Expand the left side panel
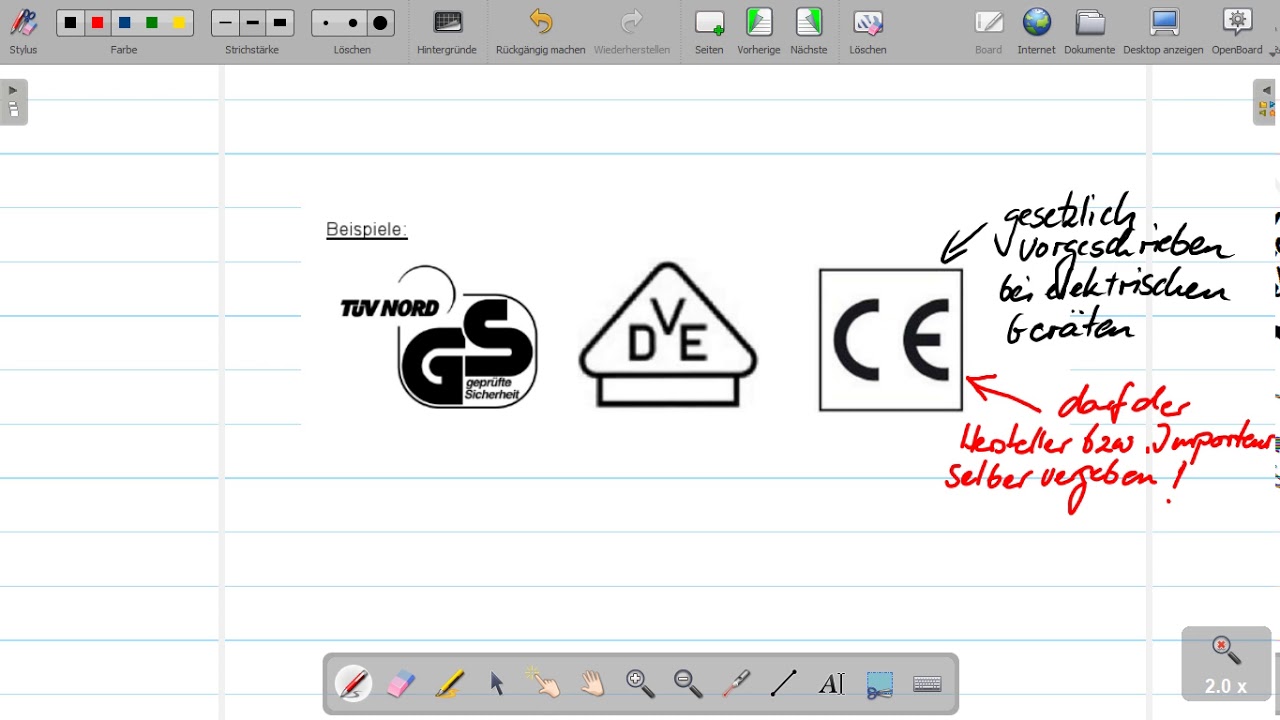The width and height of the screenshot is (1280, 720). (13, 102)
